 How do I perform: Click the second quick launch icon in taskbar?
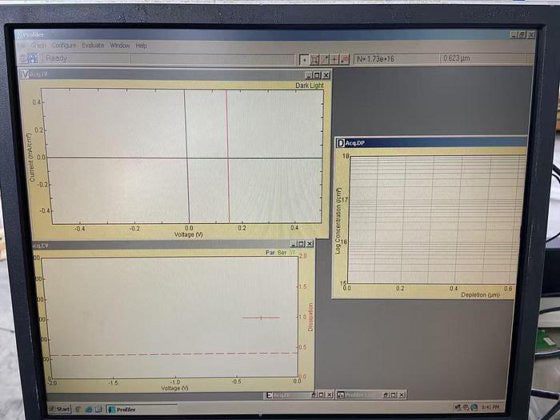pos(88,409)
